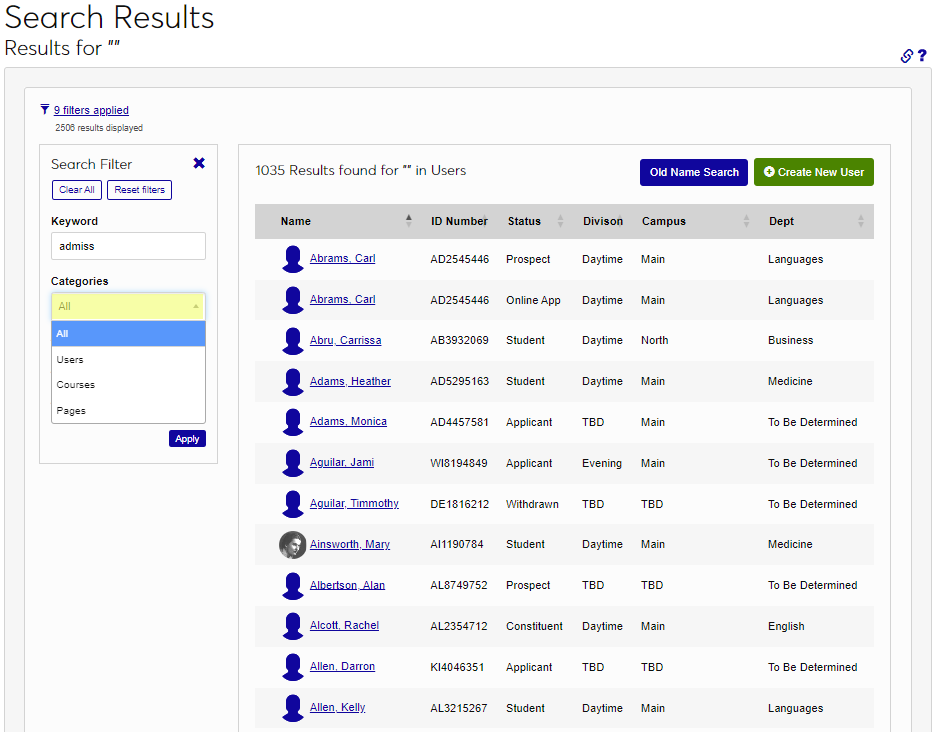936x732 pixels.
Task: Click Carl Abrams' profile silhouette icon
Action: (x=292, y=259)
